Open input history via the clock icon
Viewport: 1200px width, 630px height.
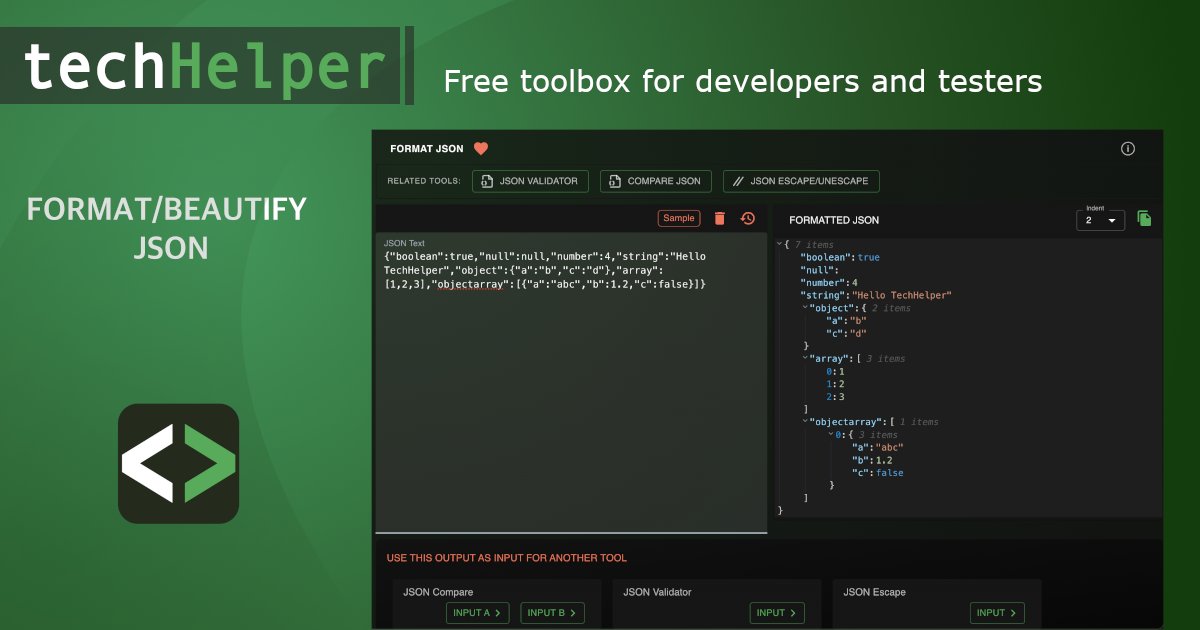pyautogui.click(x=747, y=218)
